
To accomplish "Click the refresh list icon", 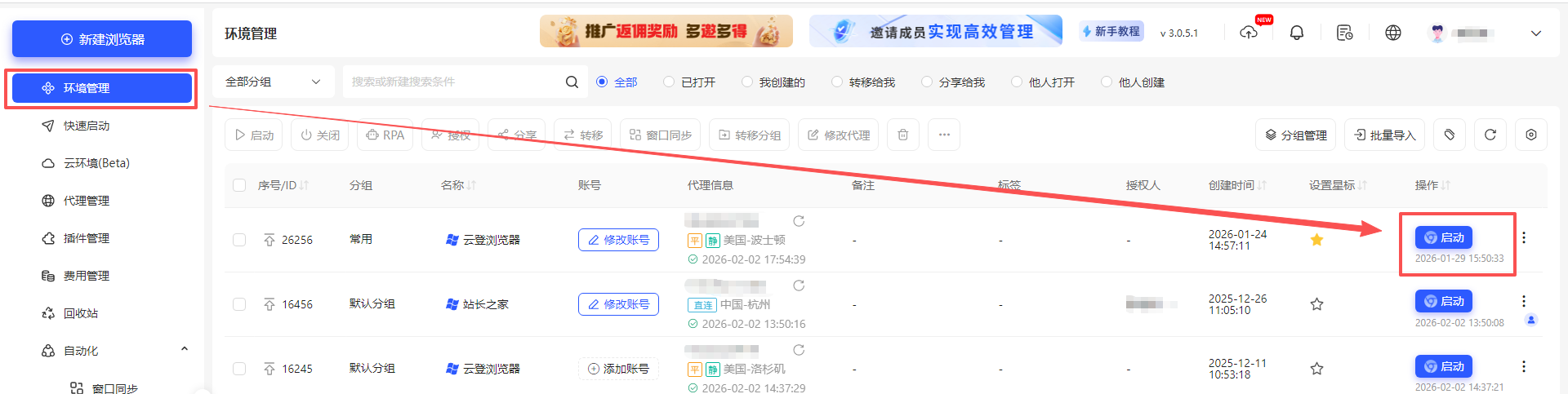I will (1490, 135).
